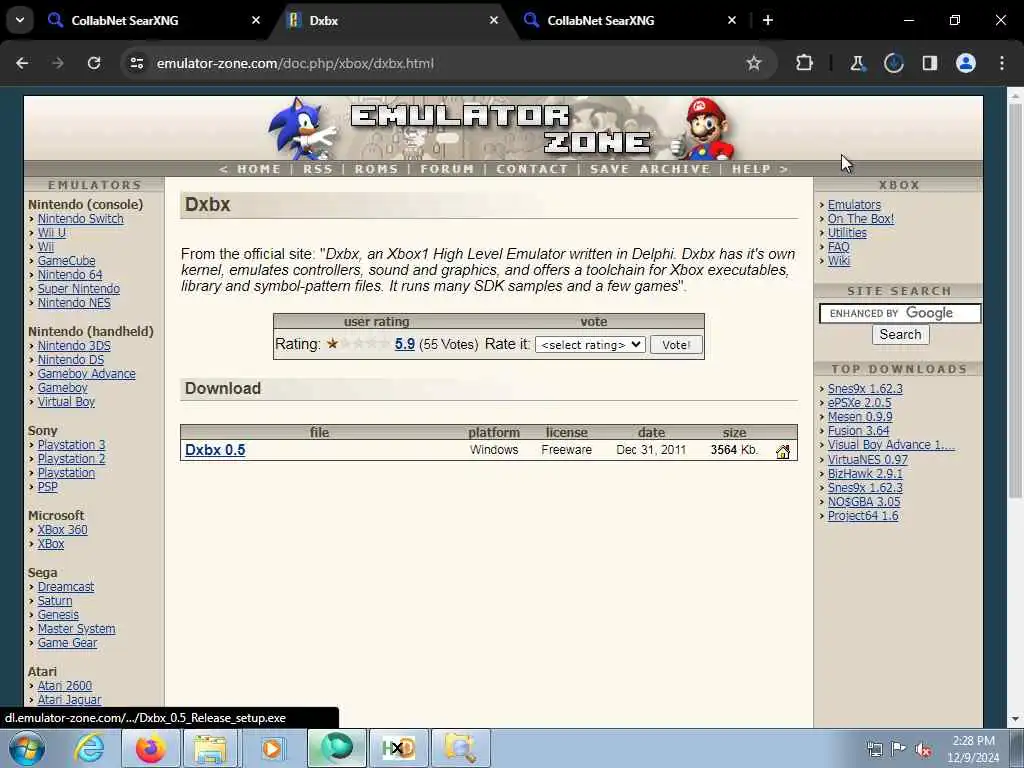Open XBox 360 emulators link
The image size is (1024, 768).
(x=62, y=530)
